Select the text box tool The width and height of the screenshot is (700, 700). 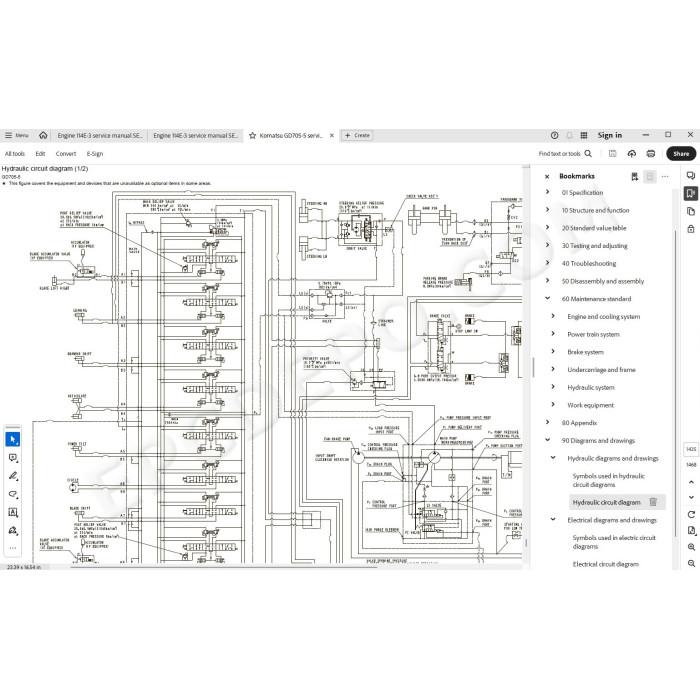(x=12, y=512)
